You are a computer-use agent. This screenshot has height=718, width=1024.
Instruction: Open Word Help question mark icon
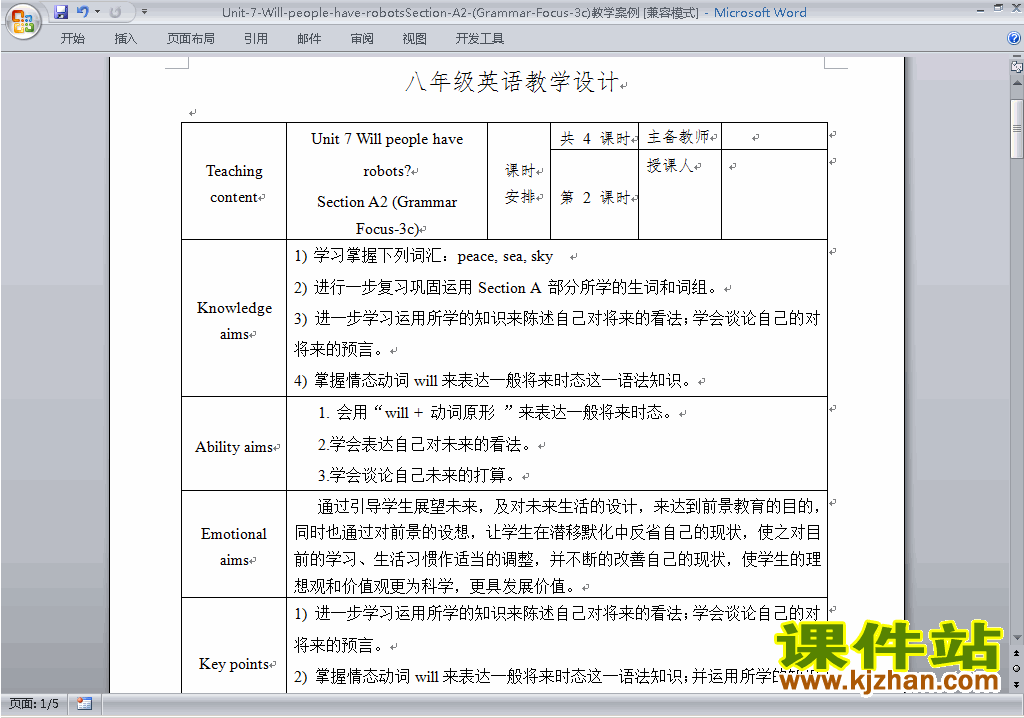tap(1014, 39)
